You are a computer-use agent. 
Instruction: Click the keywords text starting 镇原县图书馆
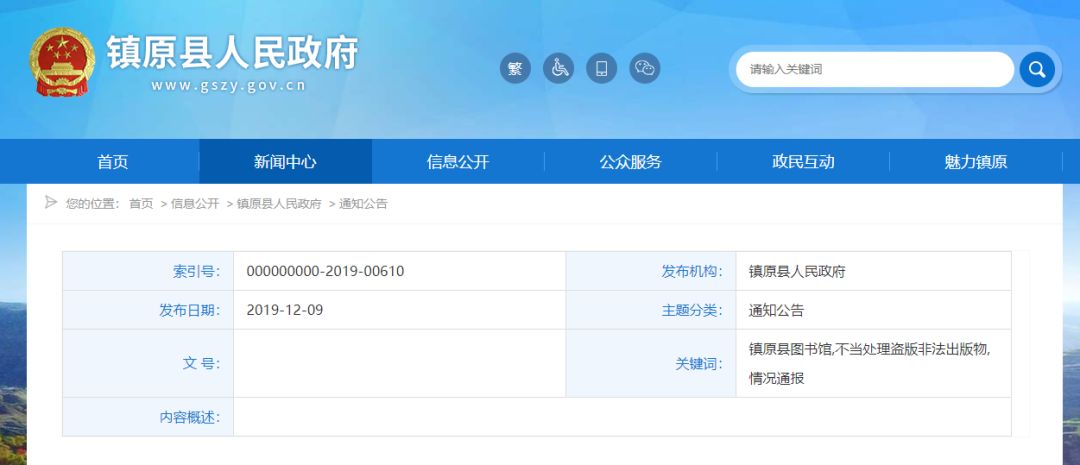[x=870, y=363]
